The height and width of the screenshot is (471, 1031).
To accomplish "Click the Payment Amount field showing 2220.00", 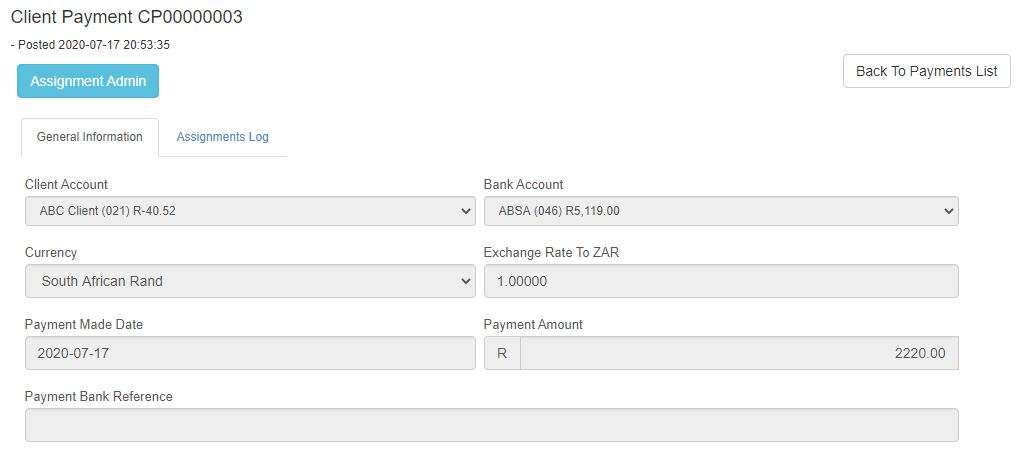I will pyautogui.click(x=738, y=353).
